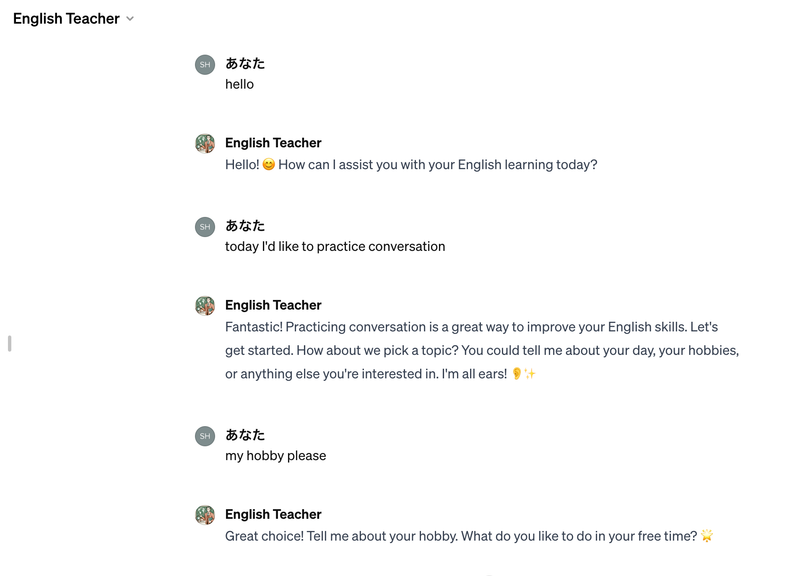Screen dimensions: 800x576
Task: Click the SH avatar beside practice conversation message
Action: [205, 227]
